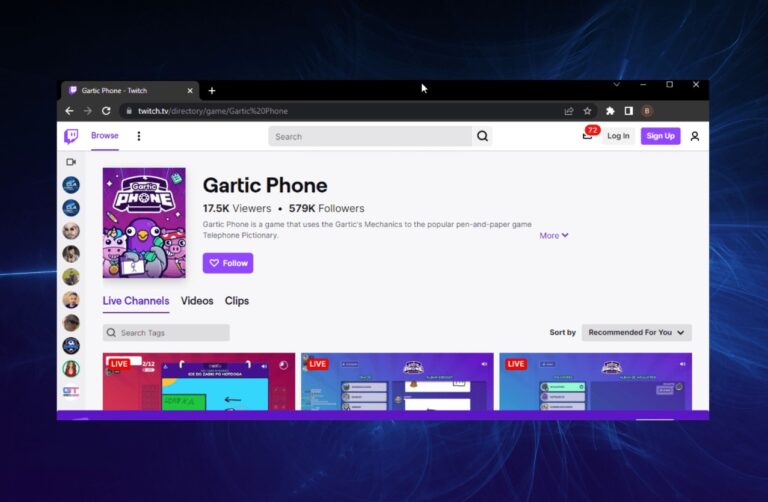Switch to the Videos tab
The height and width of the screenshot is (502, 768).
click(197, 301)
